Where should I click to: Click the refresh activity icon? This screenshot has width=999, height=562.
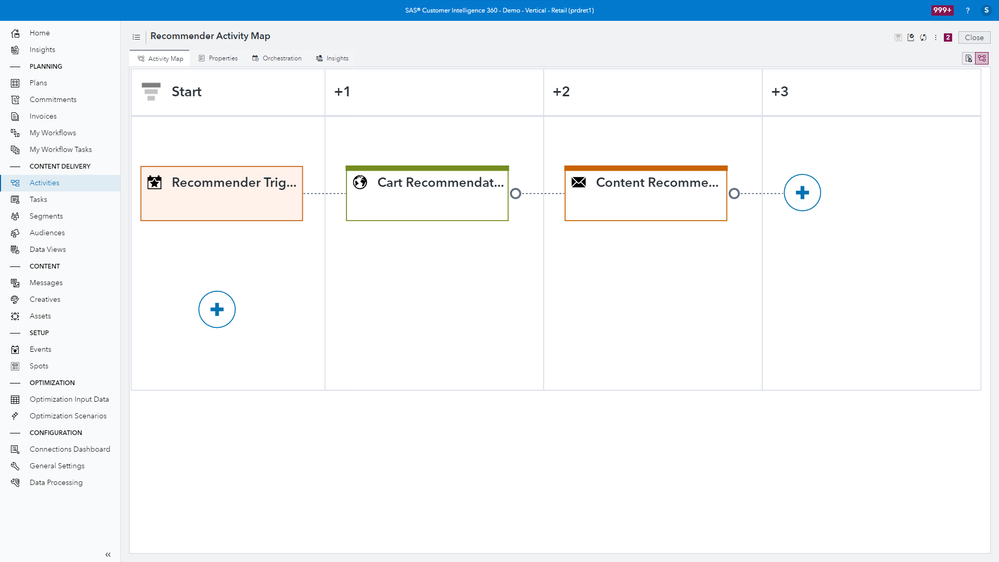[923, 38]
